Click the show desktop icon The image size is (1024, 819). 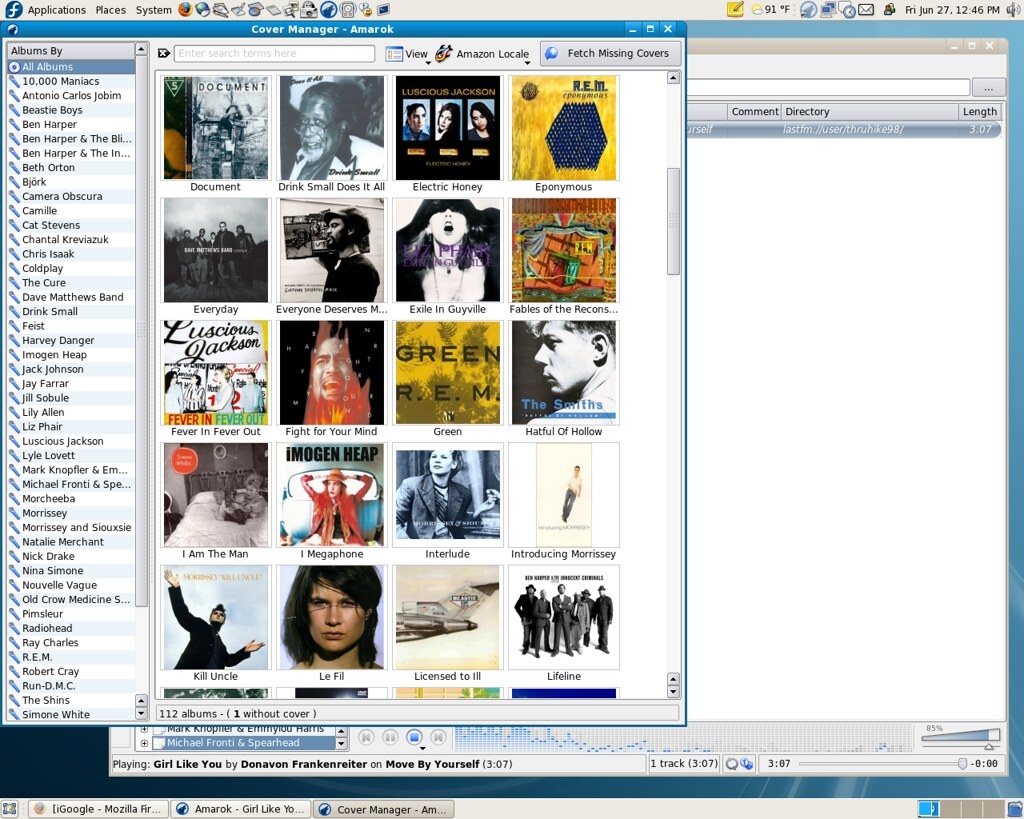coord(9,809)
